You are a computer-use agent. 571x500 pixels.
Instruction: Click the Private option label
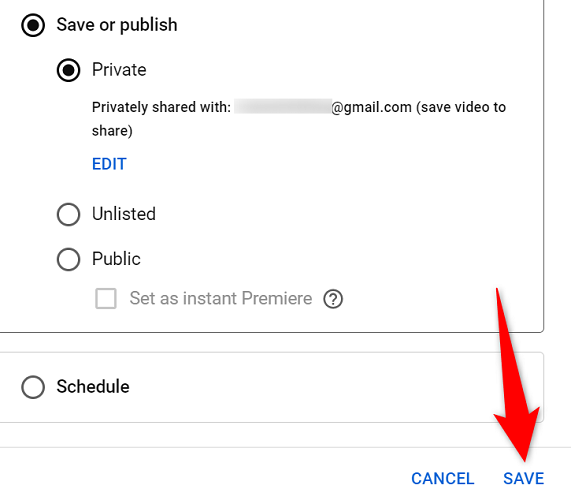(119, 70)
